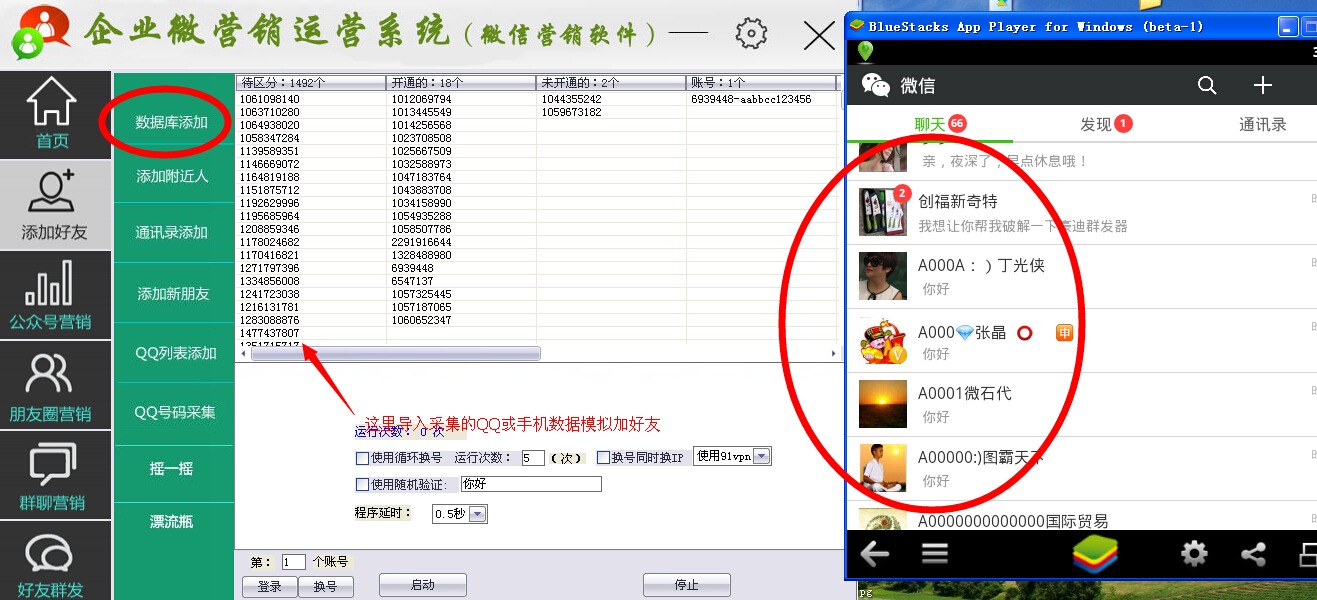The image size is (1317, 600).
Task: Select the cell 1044355242
Action: pyautogui.click(x=611, y=99)
